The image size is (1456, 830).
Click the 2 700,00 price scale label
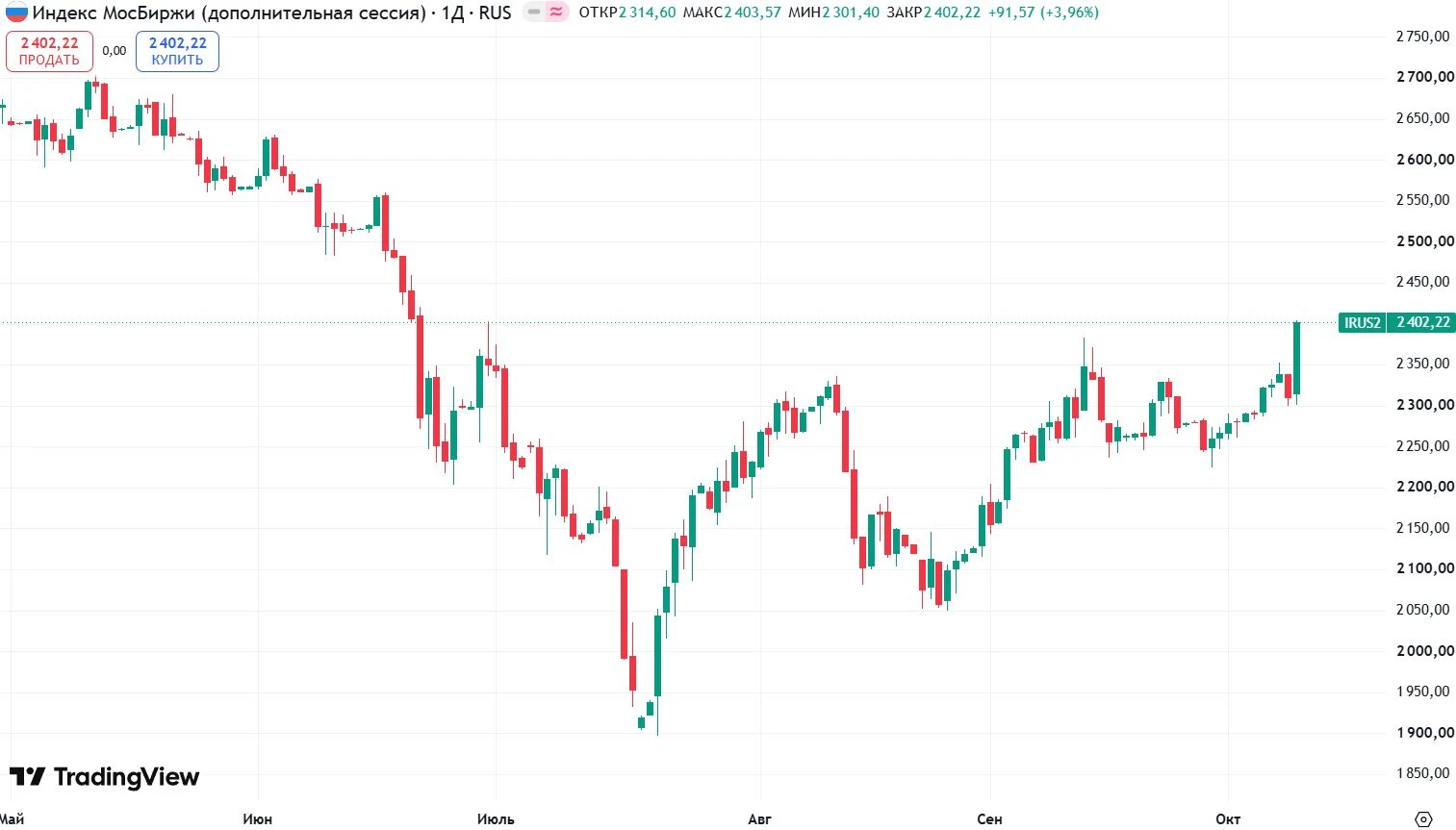[1425, 77]
